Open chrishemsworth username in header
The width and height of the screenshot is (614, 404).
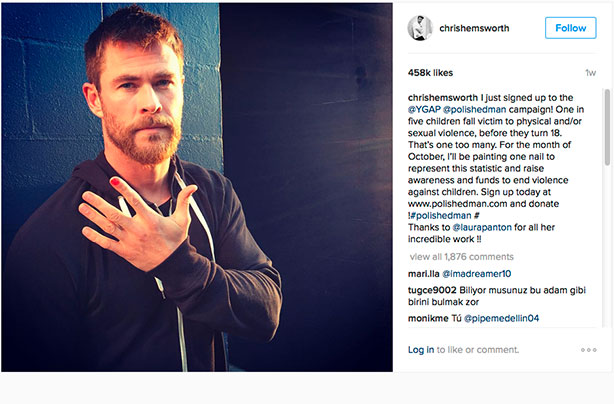[474, 28]
